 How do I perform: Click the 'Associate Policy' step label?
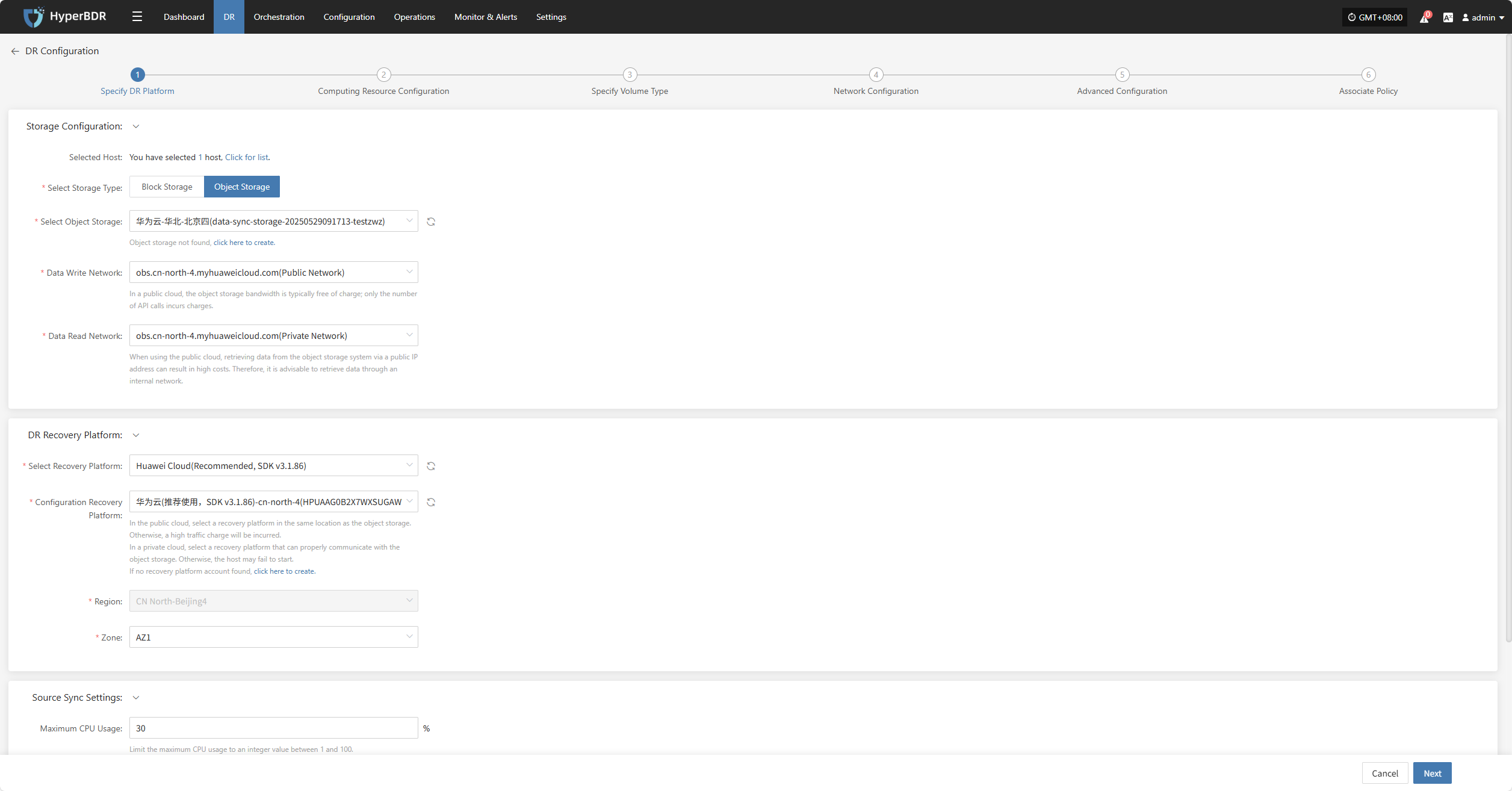(1368, 91)
